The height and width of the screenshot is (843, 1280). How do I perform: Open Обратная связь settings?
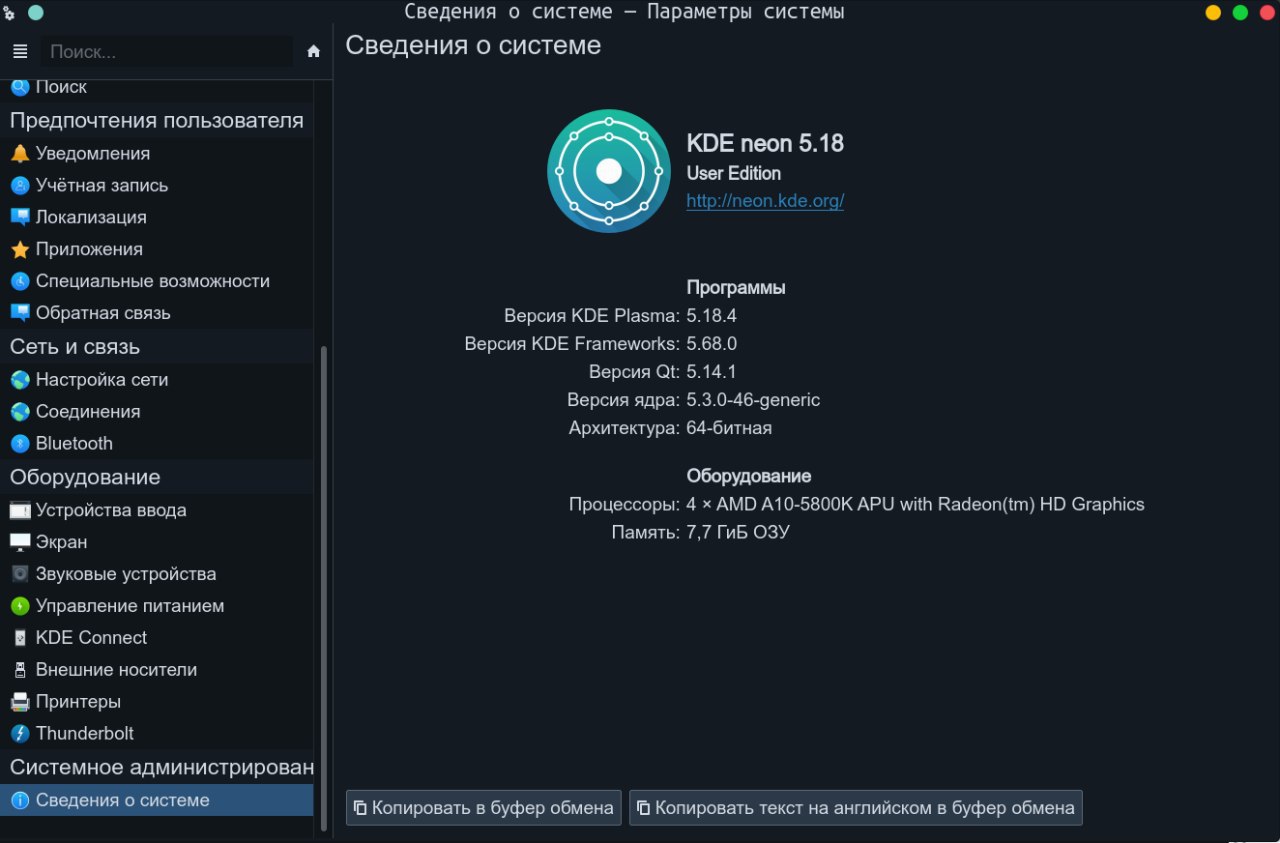pos(157,313)
